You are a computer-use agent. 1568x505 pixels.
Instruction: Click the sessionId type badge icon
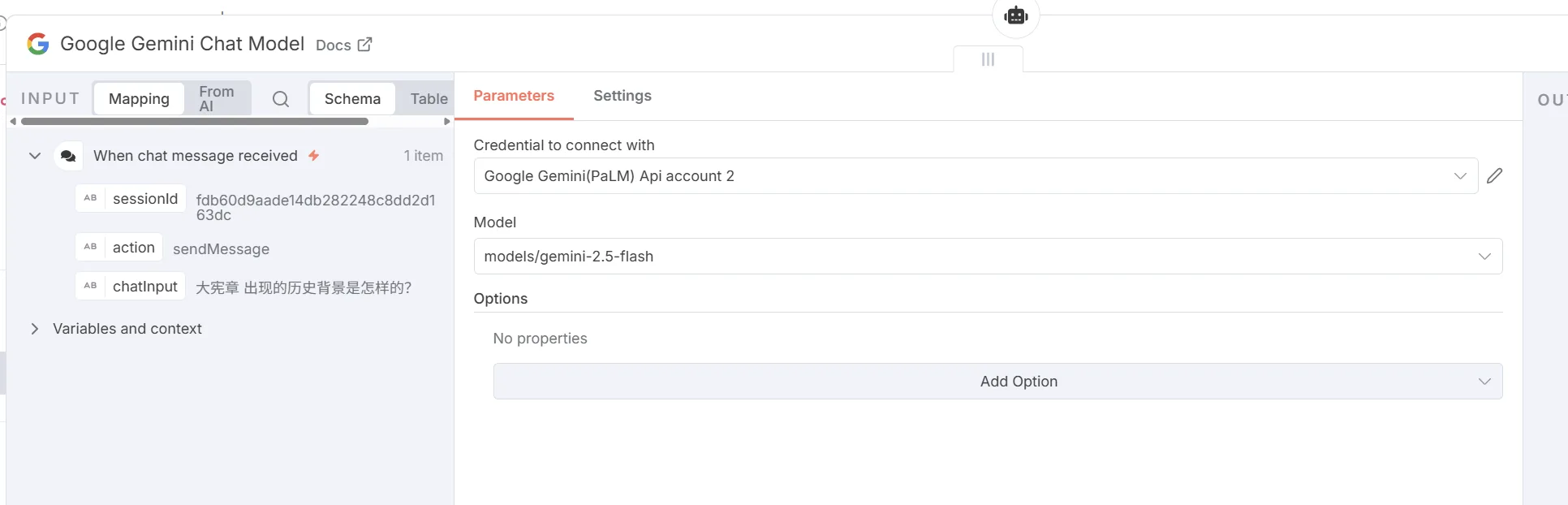coord(90,198)
